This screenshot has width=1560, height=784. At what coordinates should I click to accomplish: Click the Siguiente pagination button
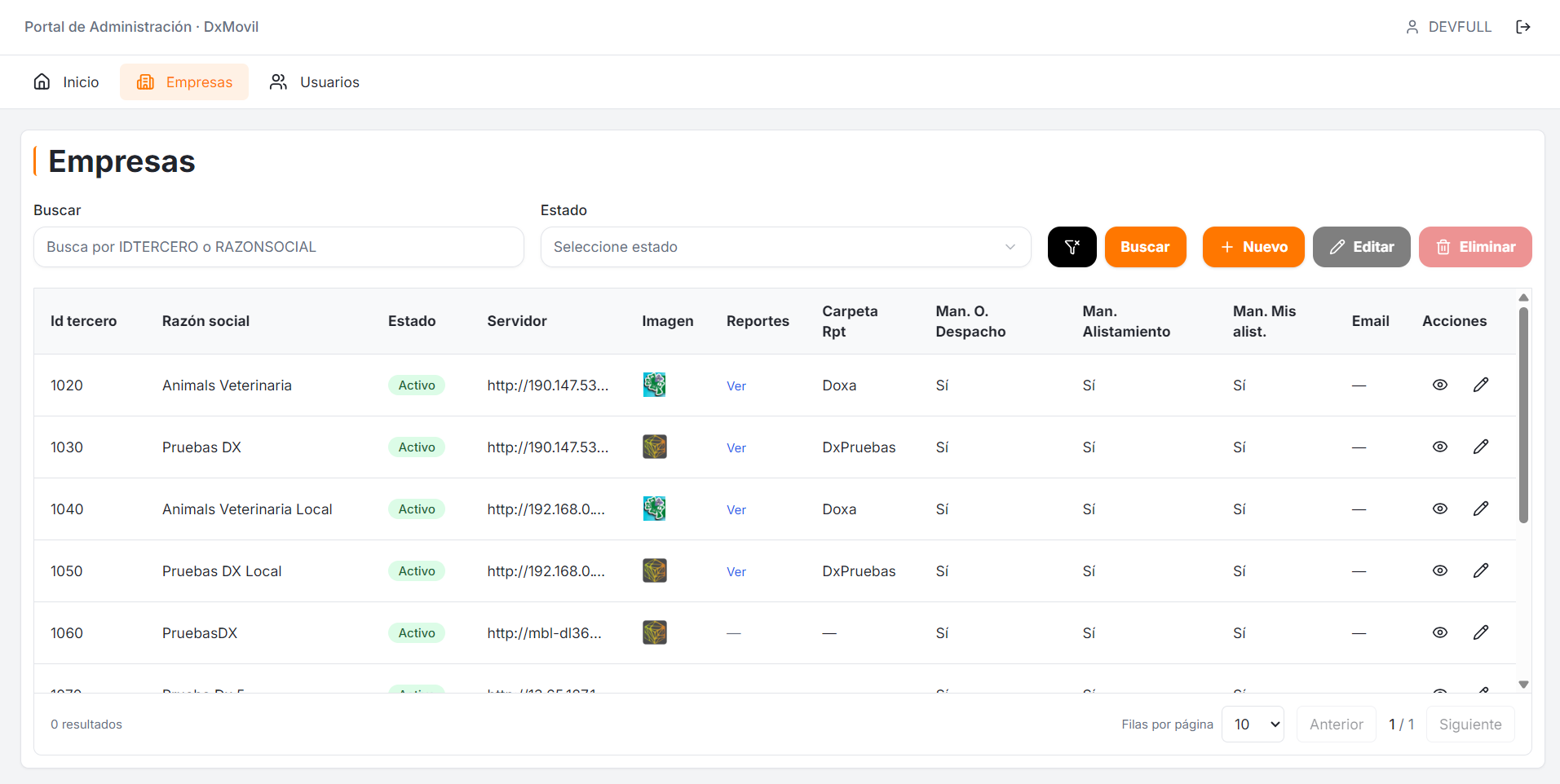click(x=1470, y=725)
